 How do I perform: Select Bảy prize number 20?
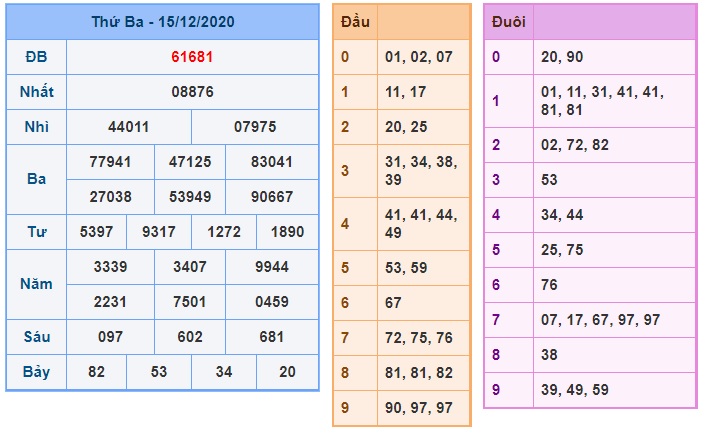(287, 372)
